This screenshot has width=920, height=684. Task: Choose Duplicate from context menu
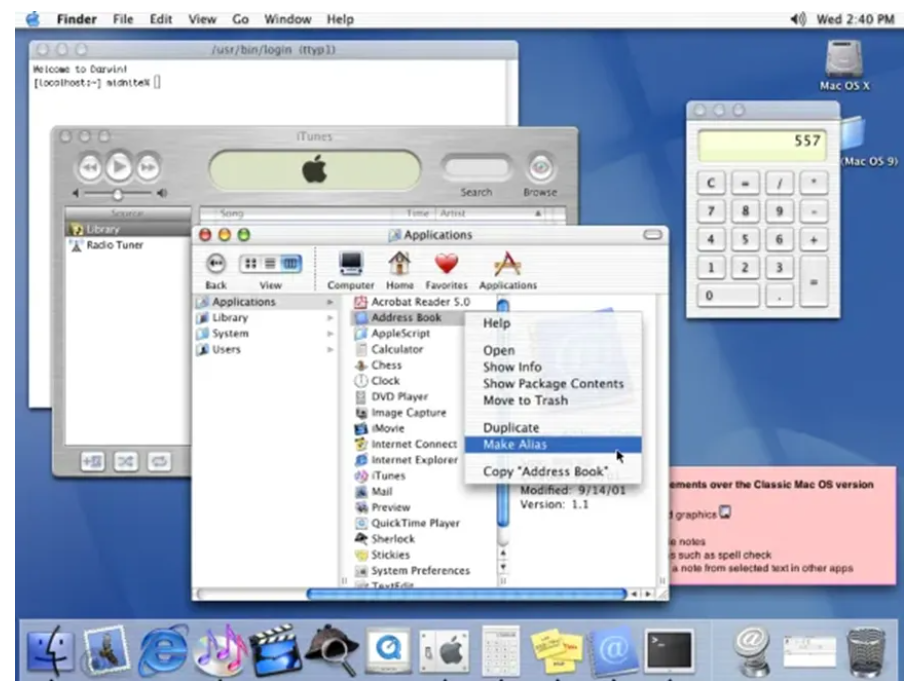tap(553, 428)
